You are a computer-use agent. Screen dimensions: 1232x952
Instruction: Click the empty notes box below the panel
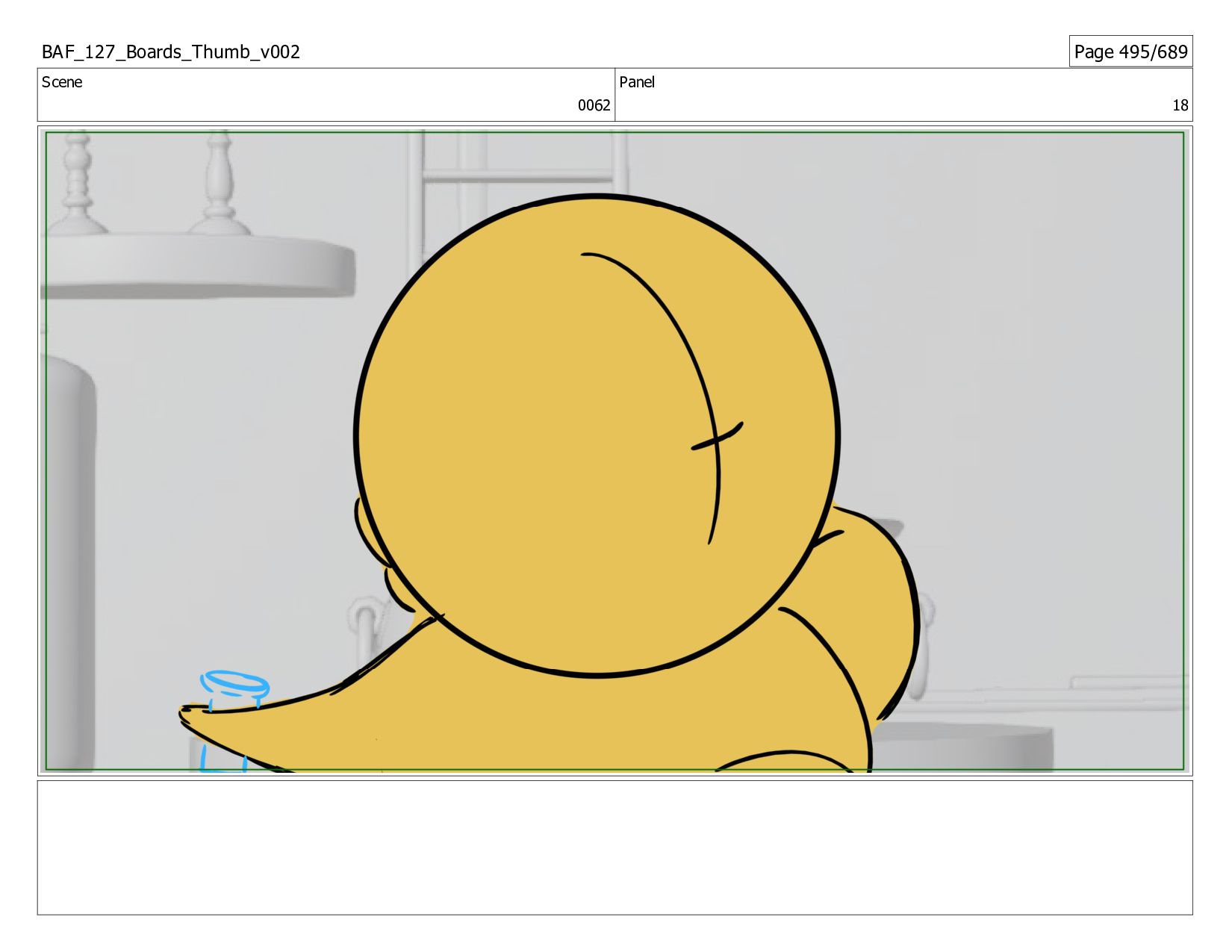coord(615,847)
